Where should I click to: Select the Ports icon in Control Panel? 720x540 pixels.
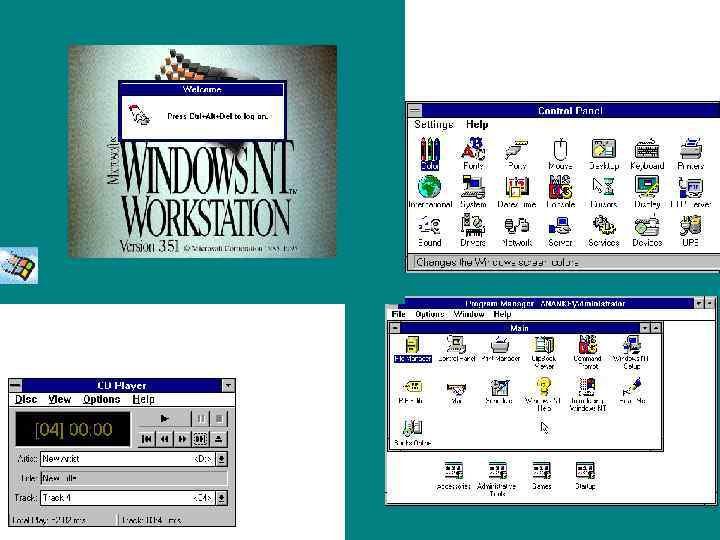tap(517, 153)
